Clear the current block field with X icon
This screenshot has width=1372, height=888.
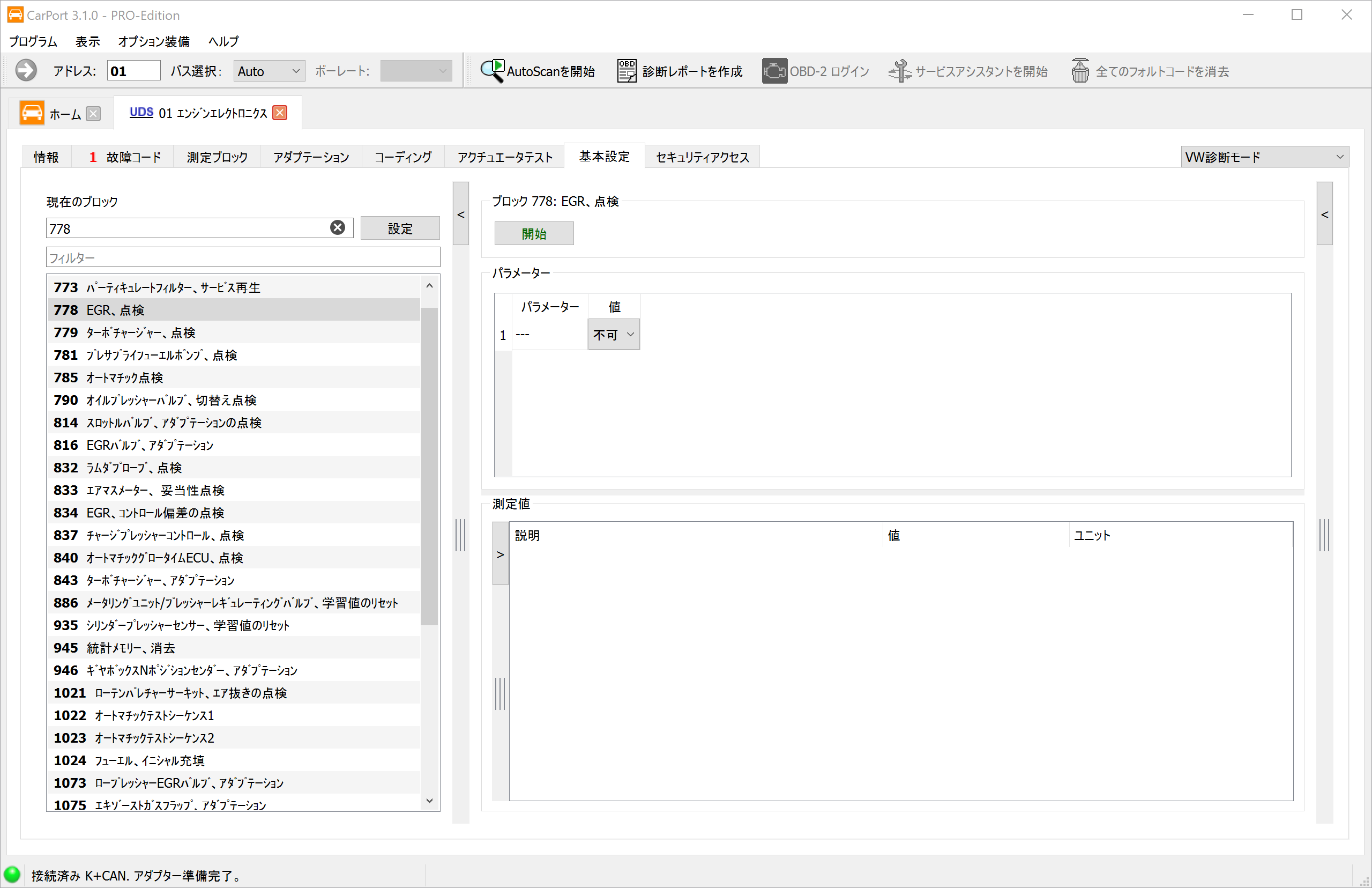pos(338,228)
